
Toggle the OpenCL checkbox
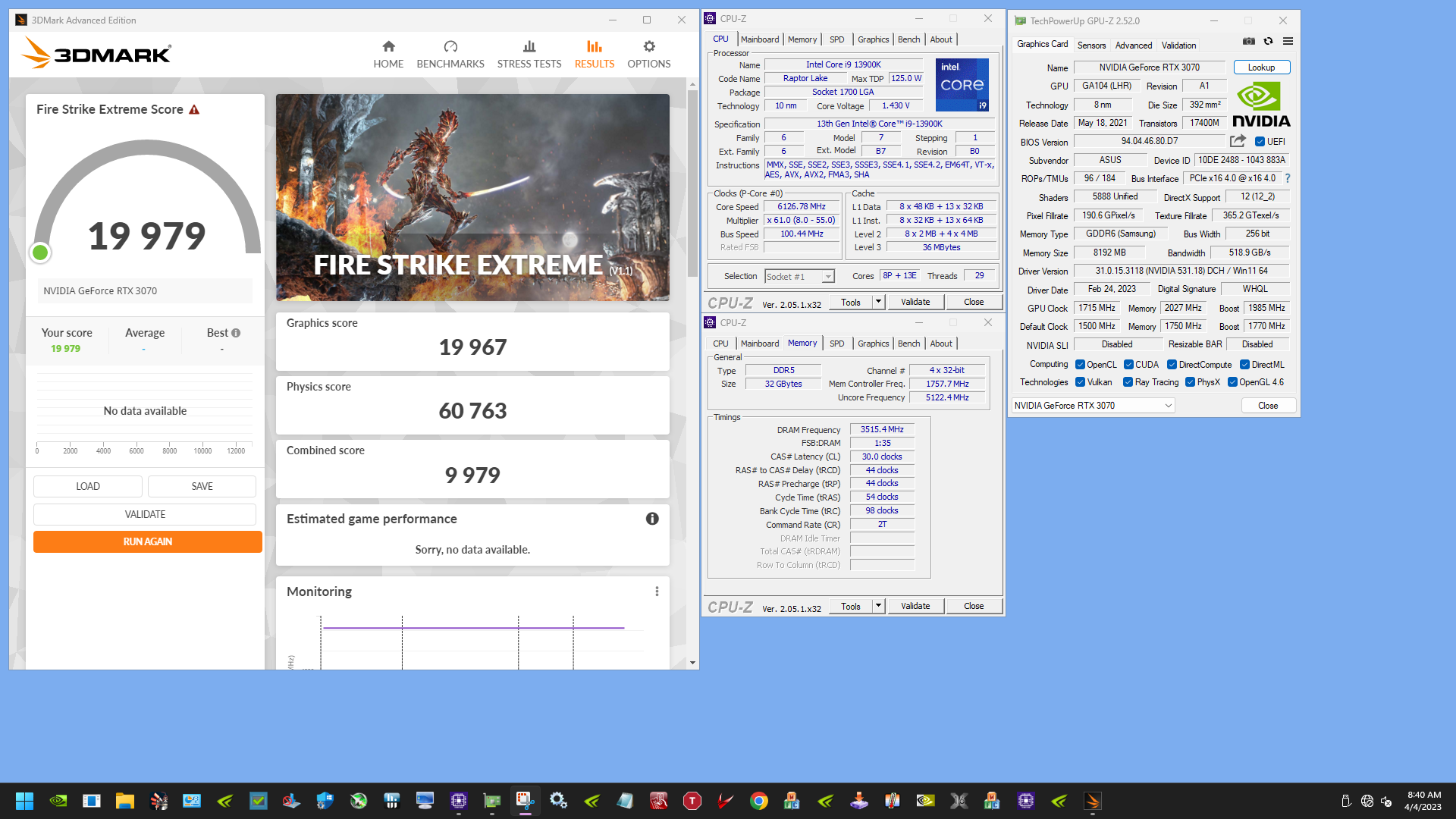tap(1080, 365)
